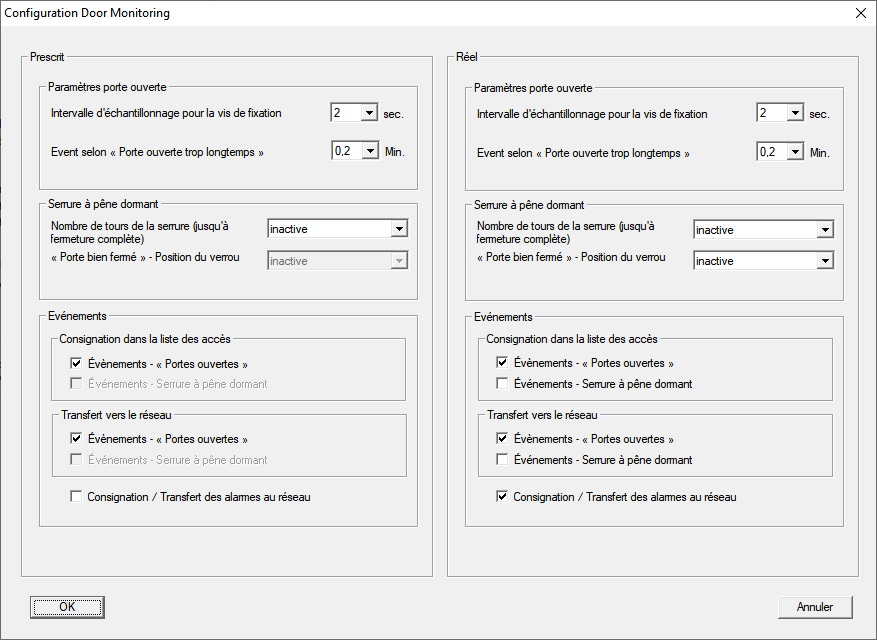877x640 pixels.
Task: Expand Prescrit 'Nombre de tours' dropdown
Action: click(399, 229)
